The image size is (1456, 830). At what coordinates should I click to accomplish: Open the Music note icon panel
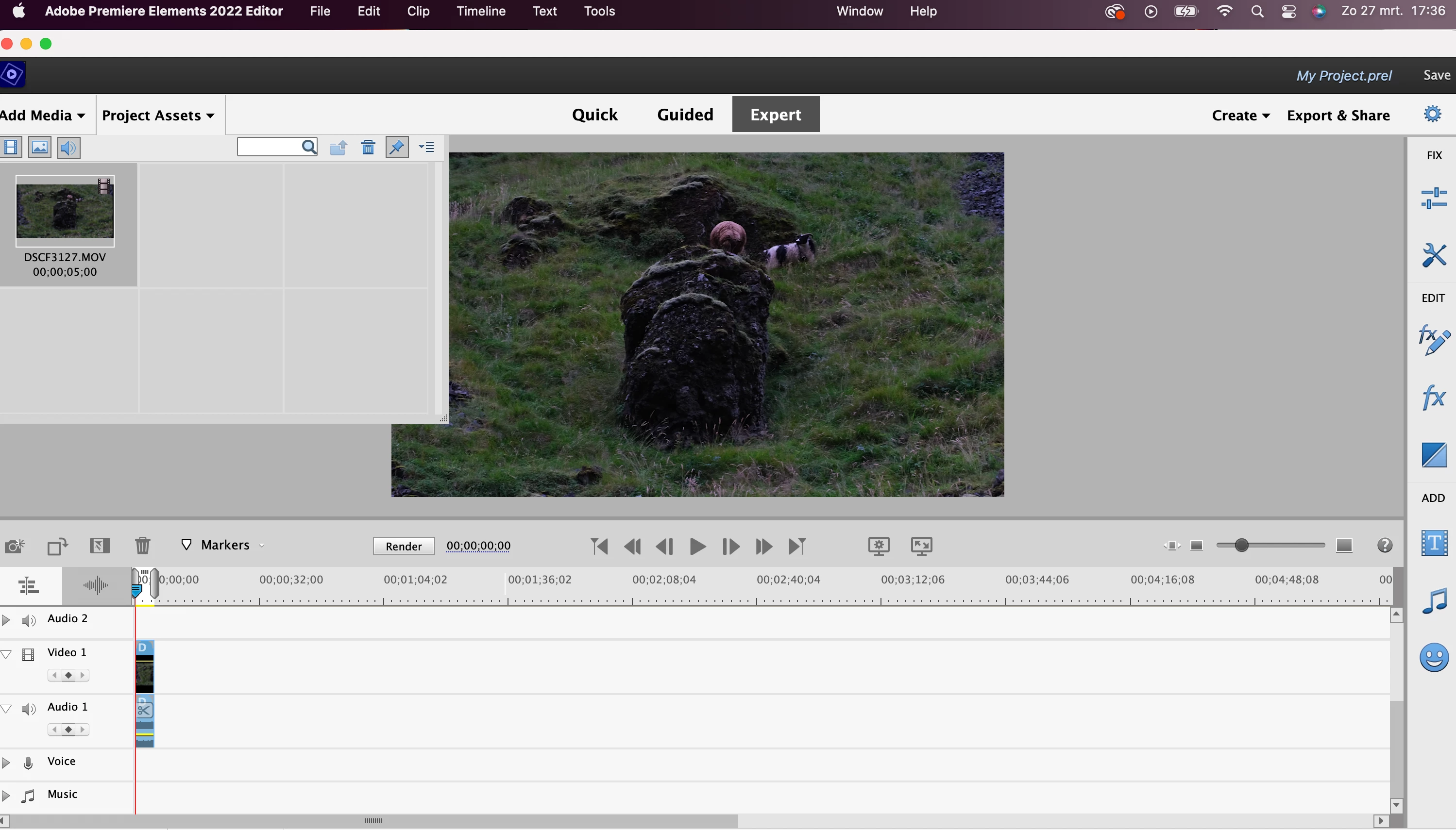pyautogui.click(x=1433, y=601)
